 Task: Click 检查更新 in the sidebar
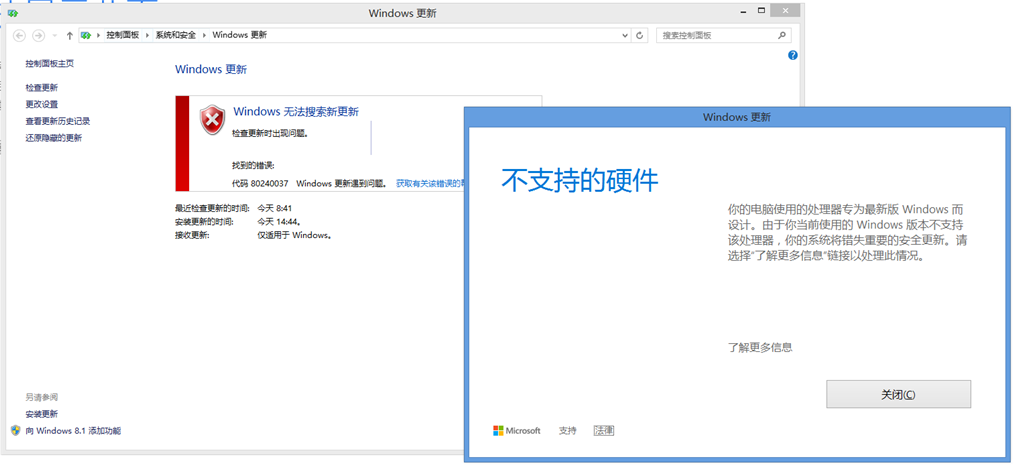point(42,88)
